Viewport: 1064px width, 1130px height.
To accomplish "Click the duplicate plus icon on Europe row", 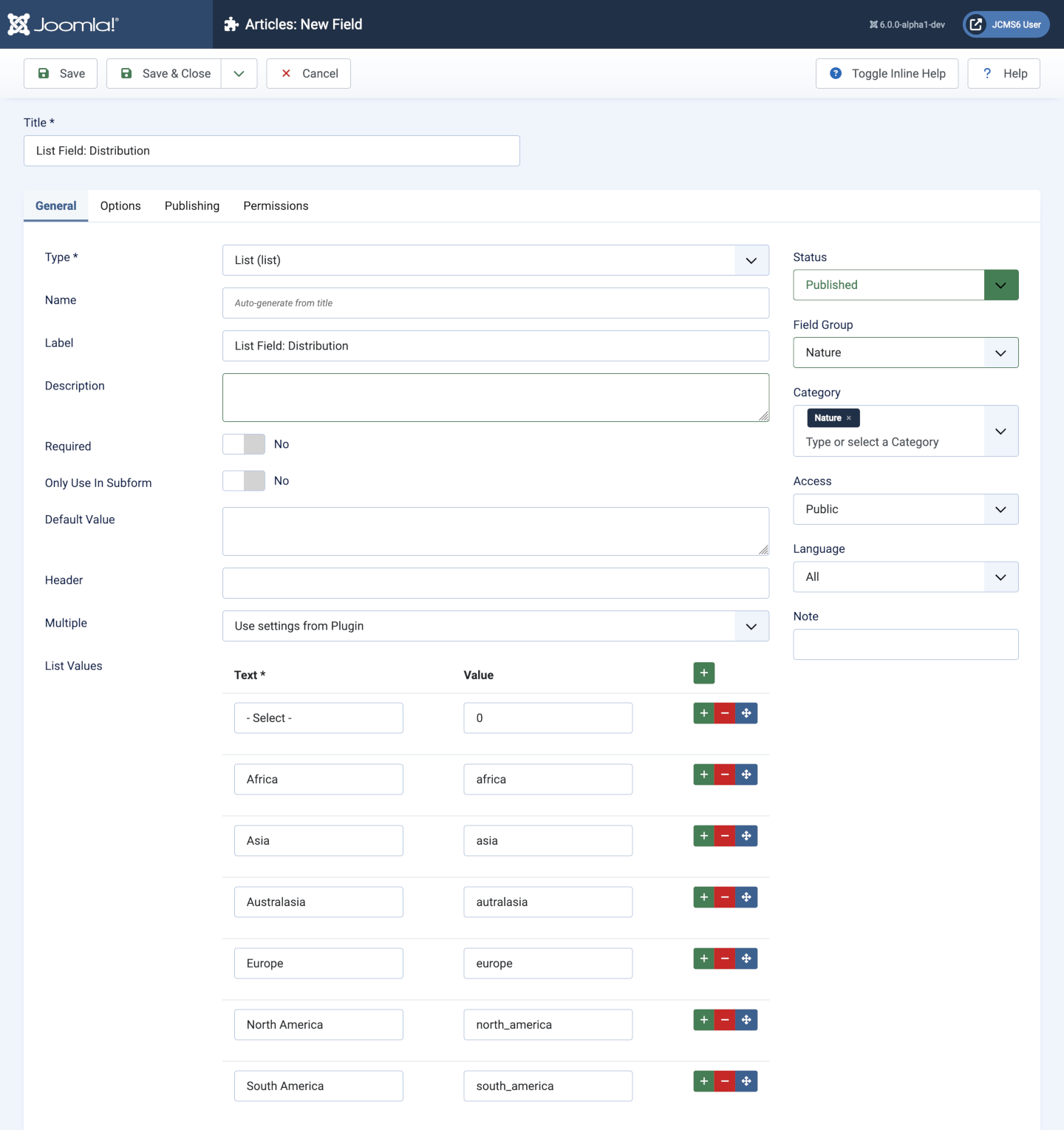I will (703, 958).
